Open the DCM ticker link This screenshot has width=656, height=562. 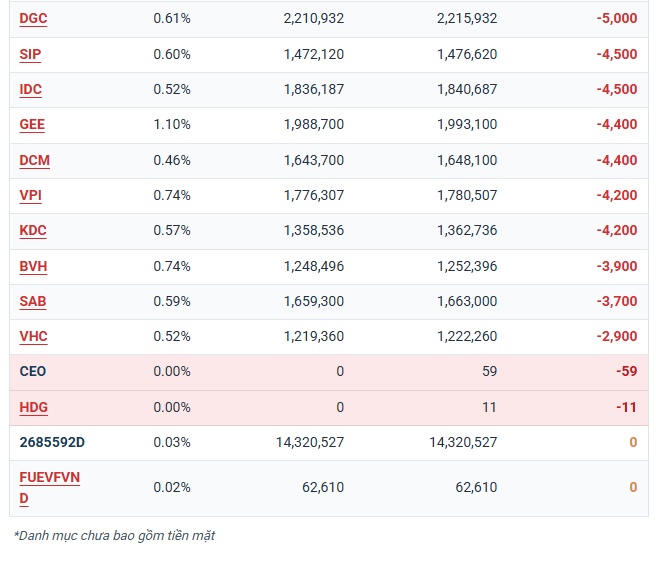tap(34, 160)
